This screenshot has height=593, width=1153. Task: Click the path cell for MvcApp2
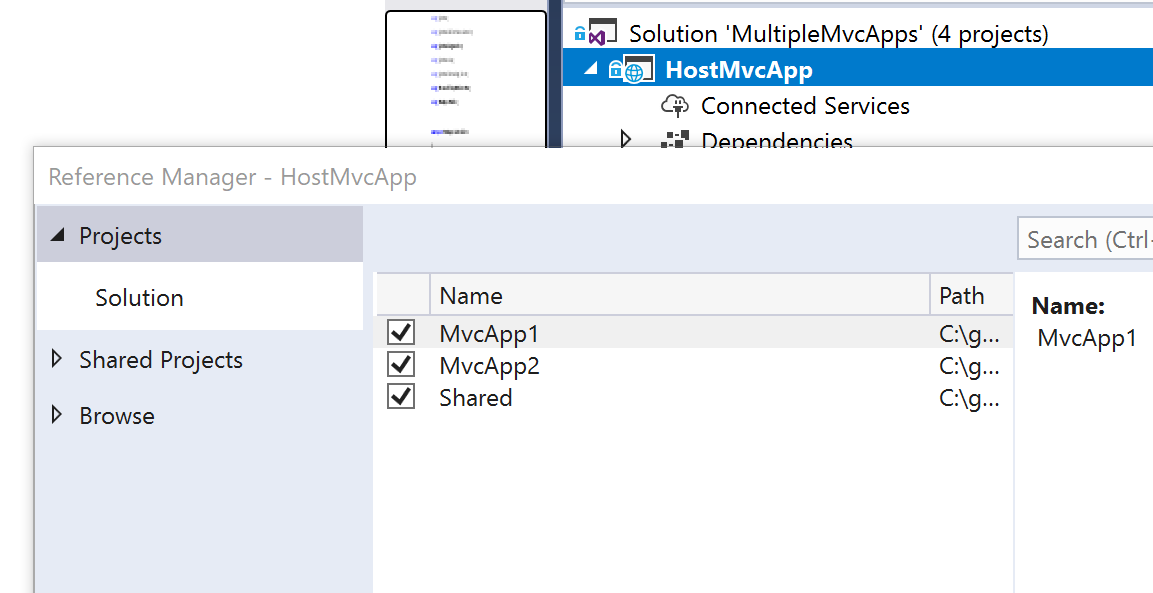pos(969,365)
